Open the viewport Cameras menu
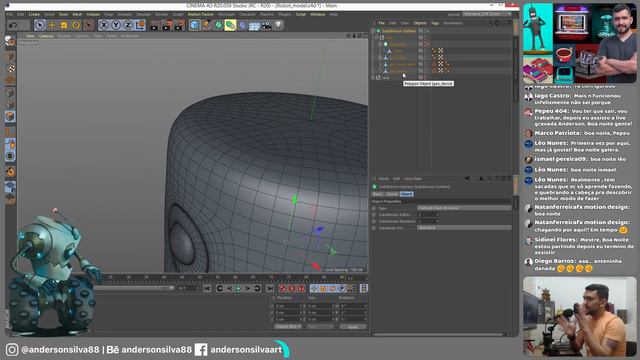The height and width of the screenshot is (360, 640). click(46, 36)
